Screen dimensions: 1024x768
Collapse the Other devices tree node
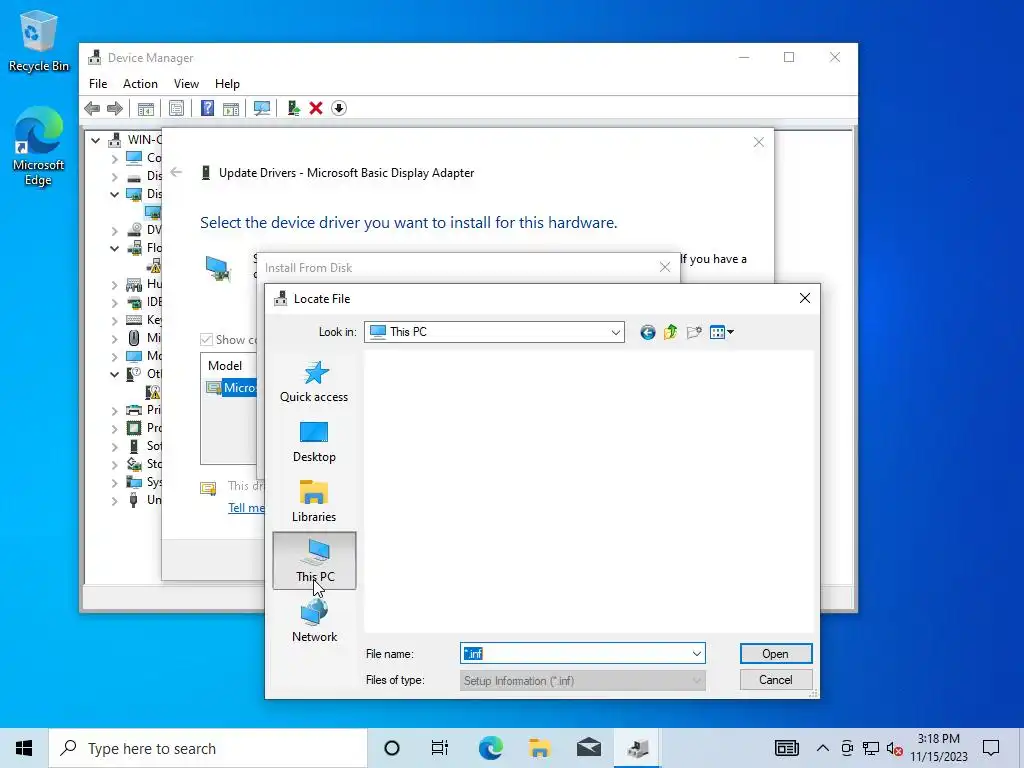114,374
